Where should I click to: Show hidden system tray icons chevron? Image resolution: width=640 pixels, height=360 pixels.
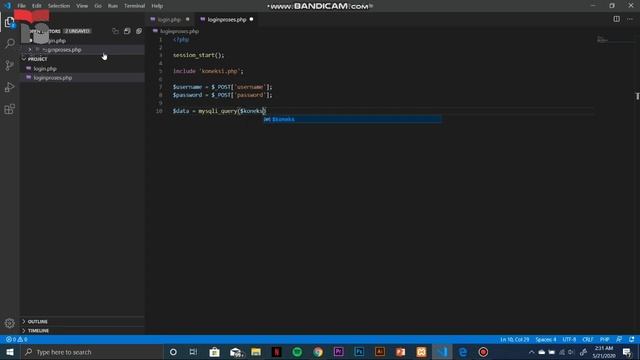coord(531,352)
